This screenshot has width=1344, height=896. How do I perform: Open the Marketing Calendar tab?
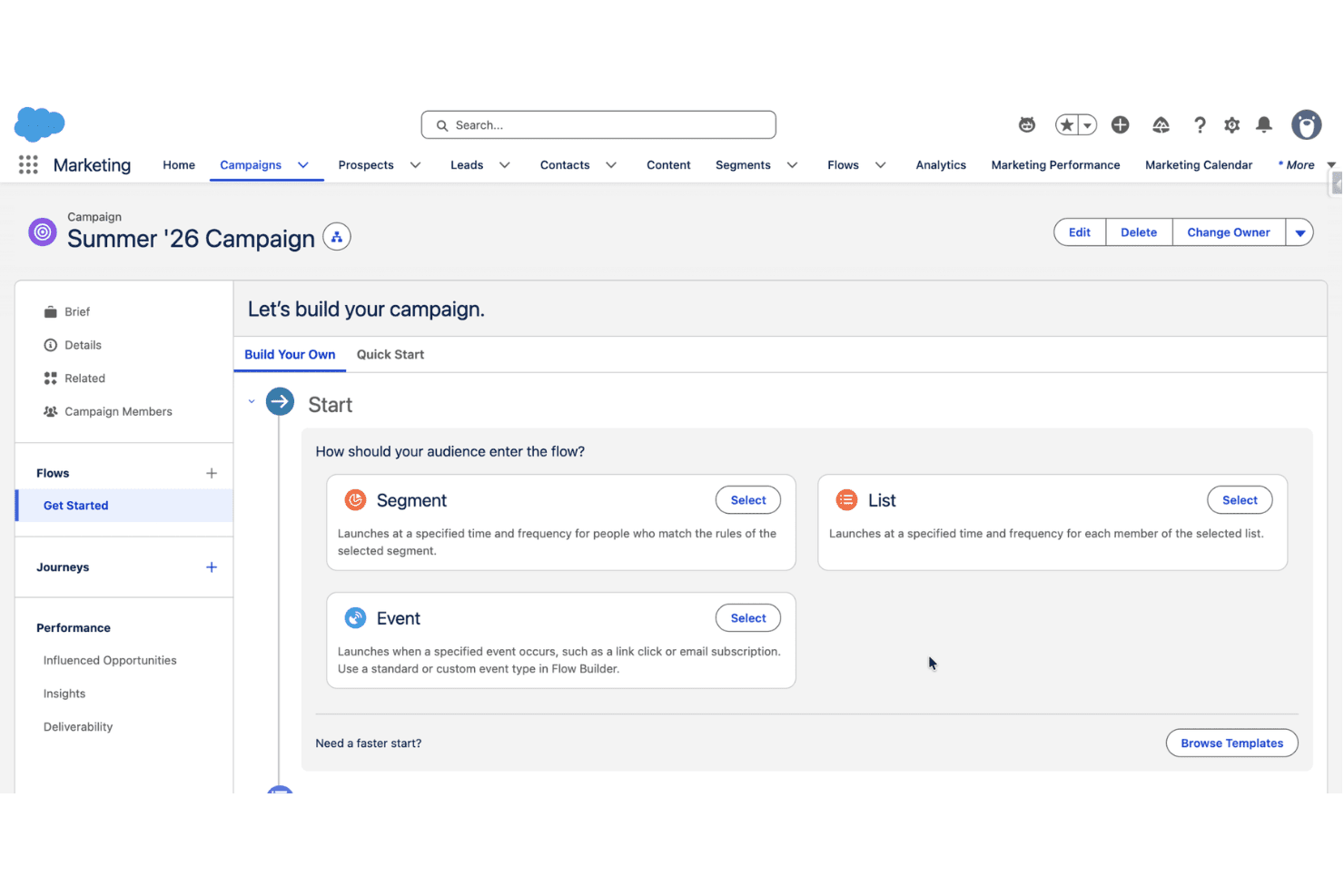[1199, 165]
